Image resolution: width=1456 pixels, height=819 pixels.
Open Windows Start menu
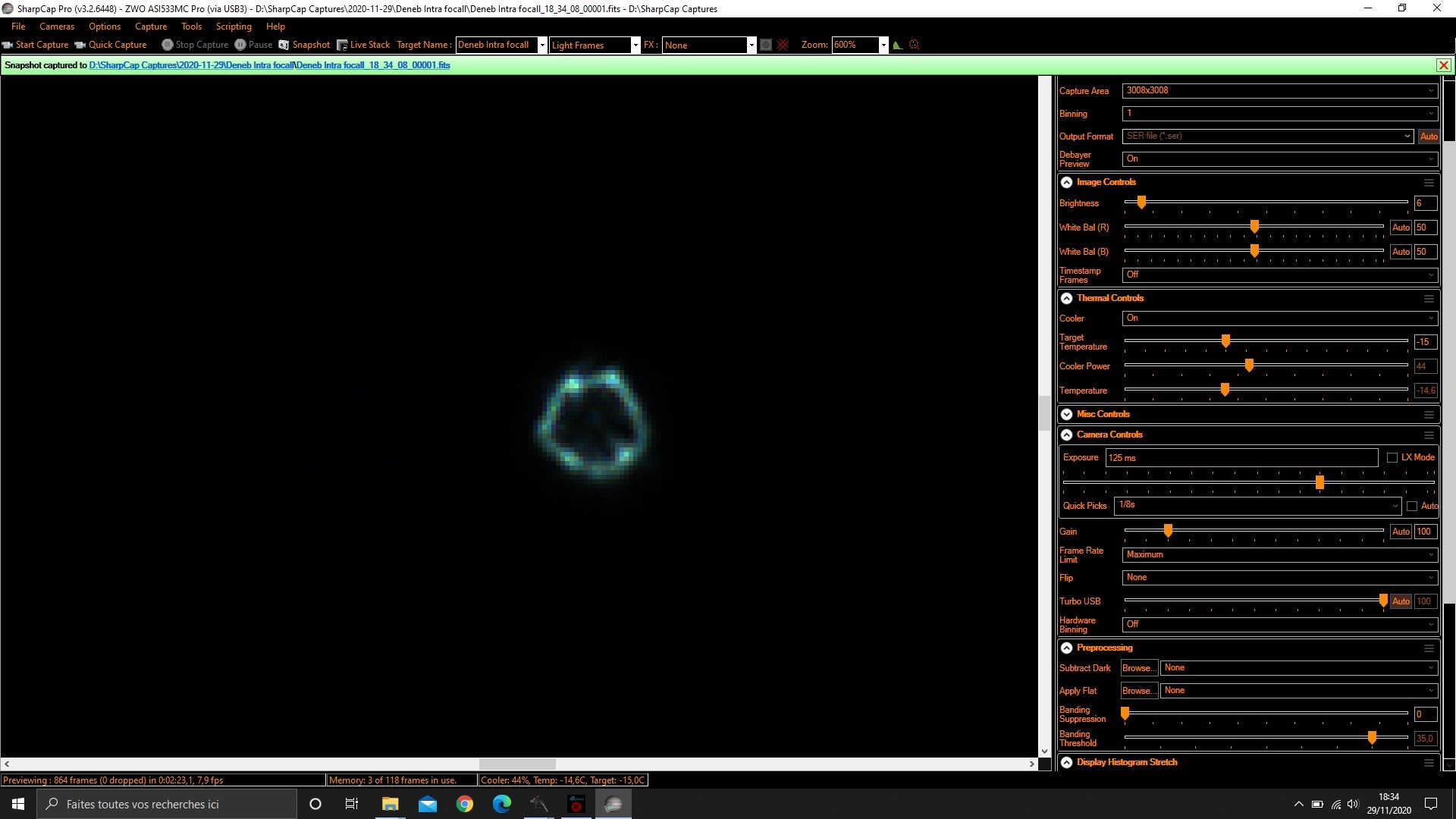click(18, 804)
